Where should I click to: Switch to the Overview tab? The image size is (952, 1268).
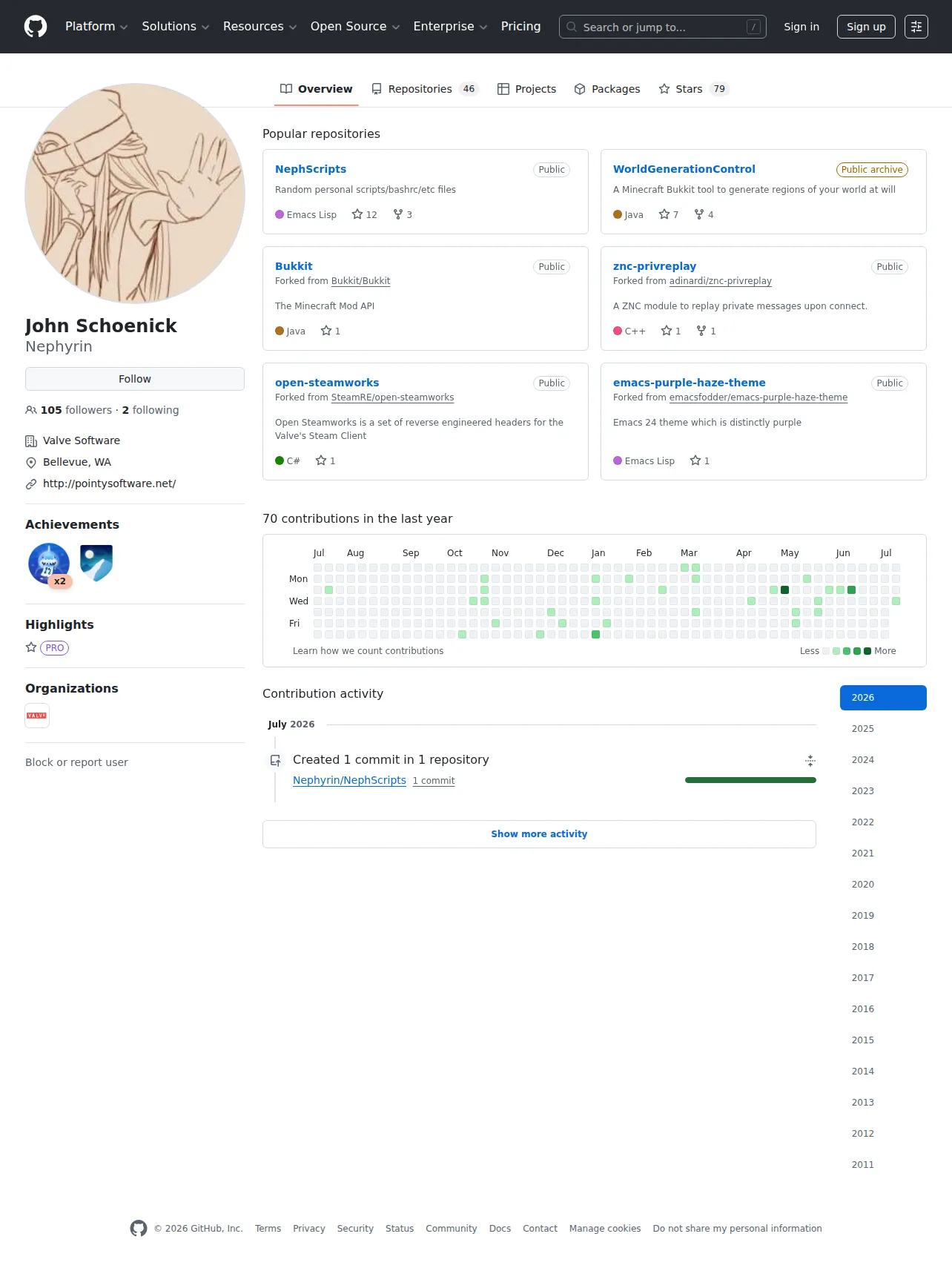317,89
